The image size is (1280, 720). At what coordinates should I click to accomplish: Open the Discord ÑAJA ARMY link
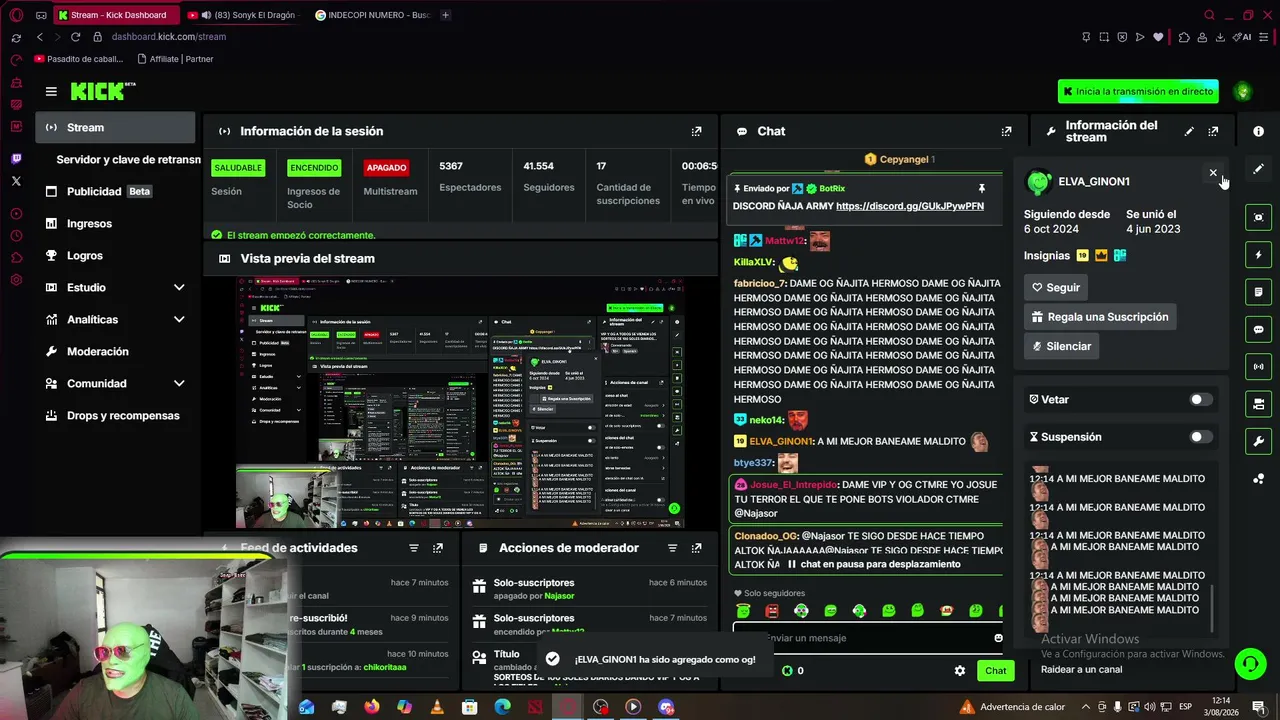[x=910, y=206]
